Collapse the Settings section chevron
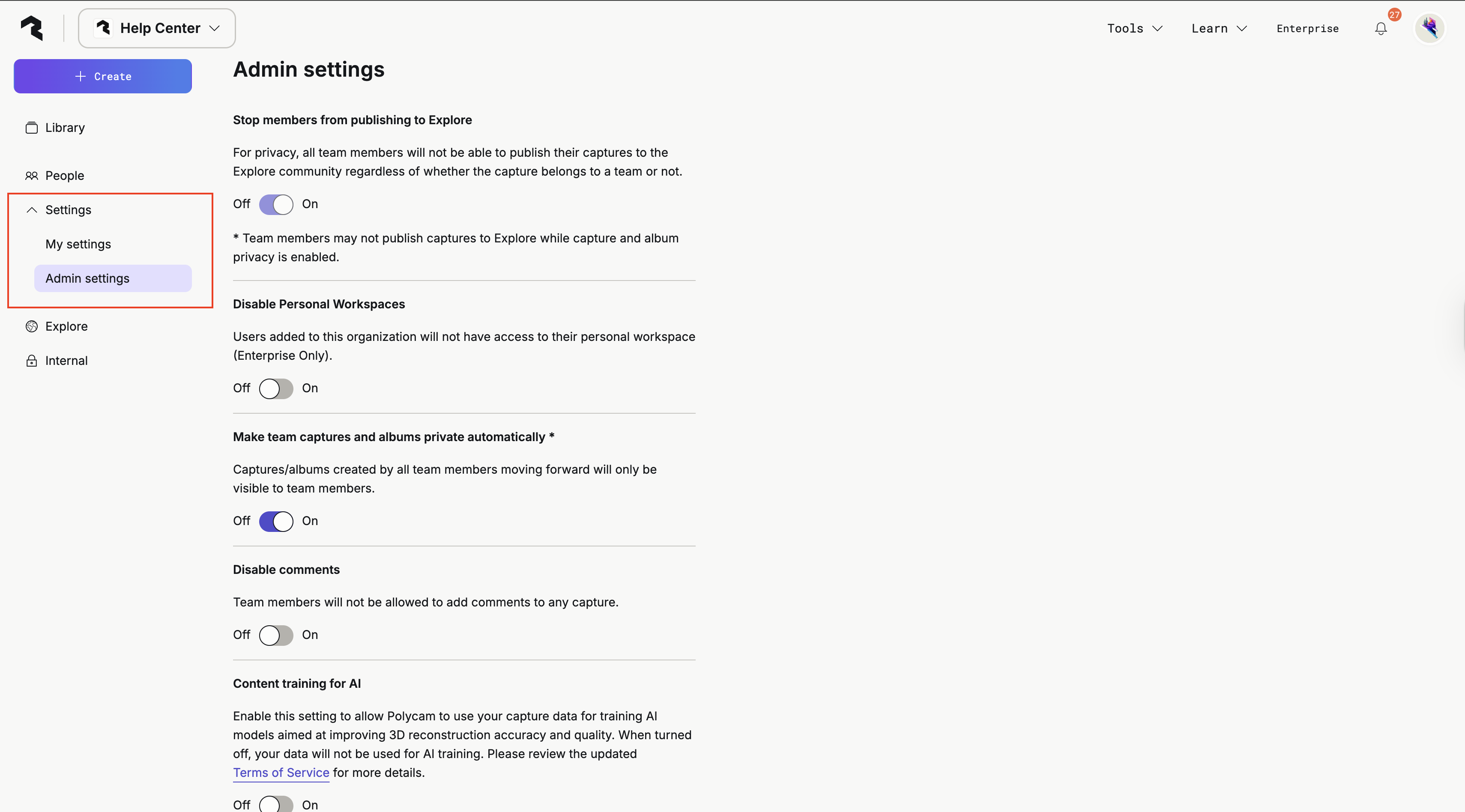1465x812 pixels. point(32,210)
